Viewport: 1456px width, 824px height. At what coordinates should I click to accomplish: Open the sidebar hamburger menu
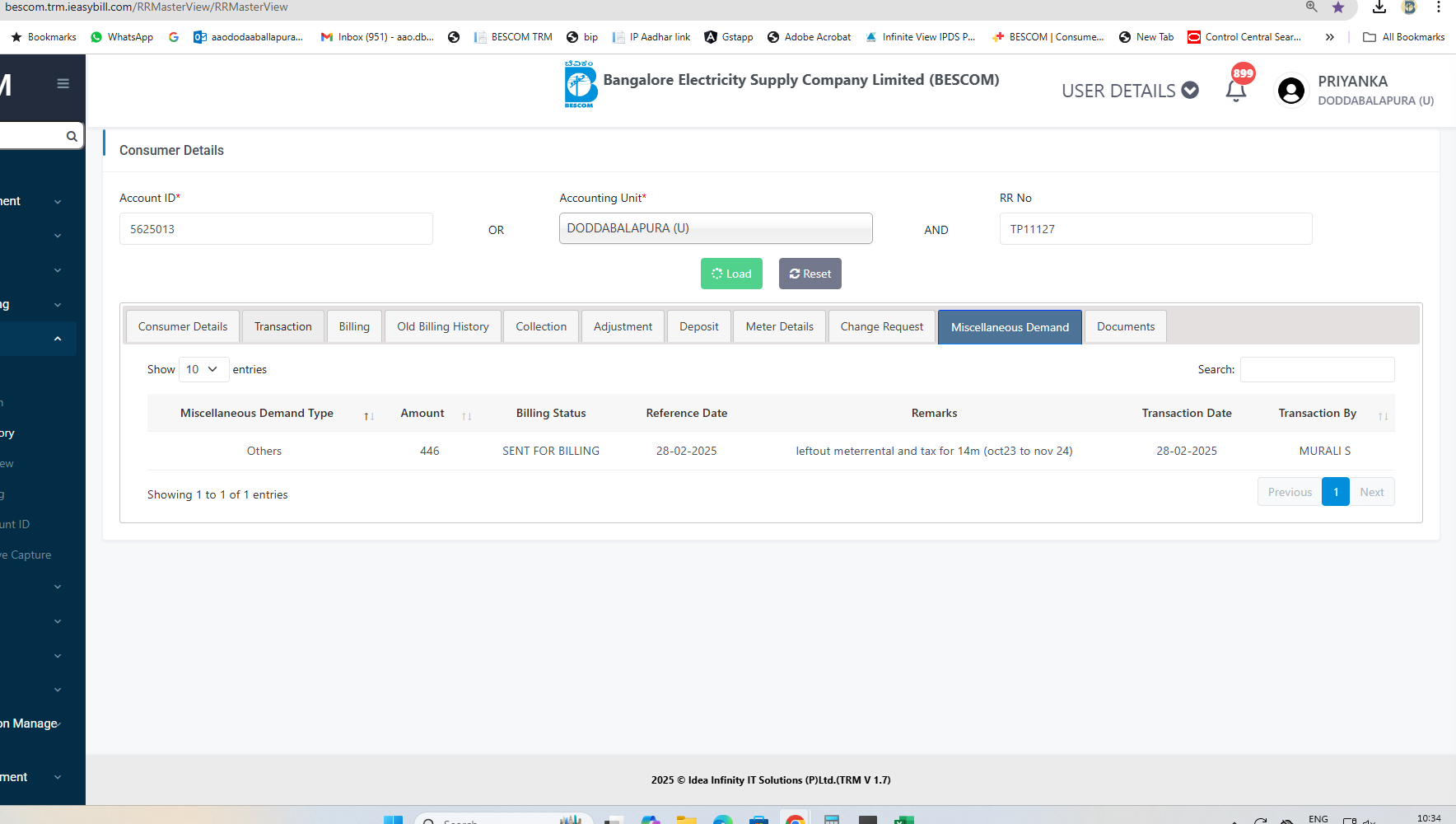tap(63, 83)
